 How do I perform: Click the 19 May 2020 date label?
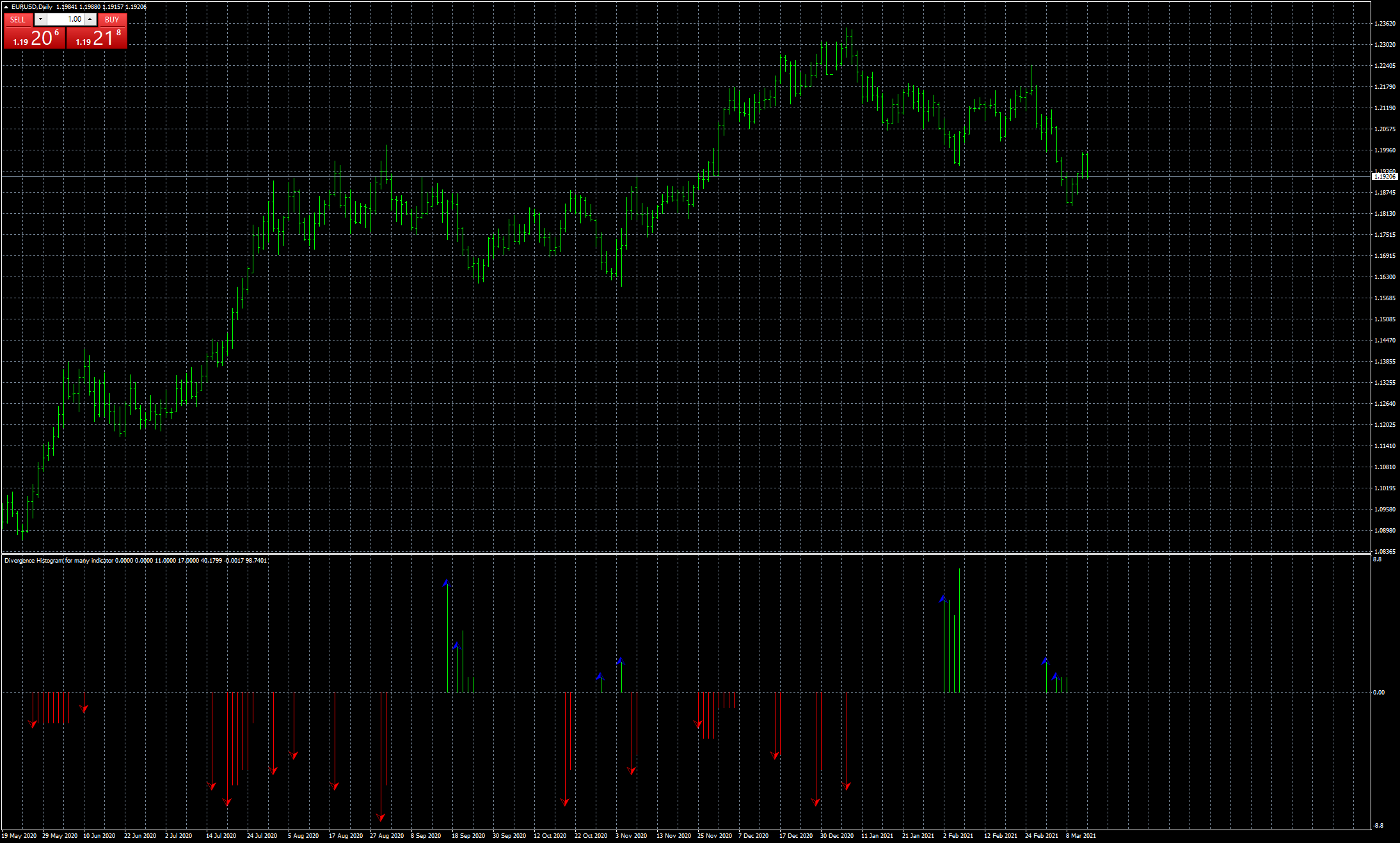(x=19, y=836)
